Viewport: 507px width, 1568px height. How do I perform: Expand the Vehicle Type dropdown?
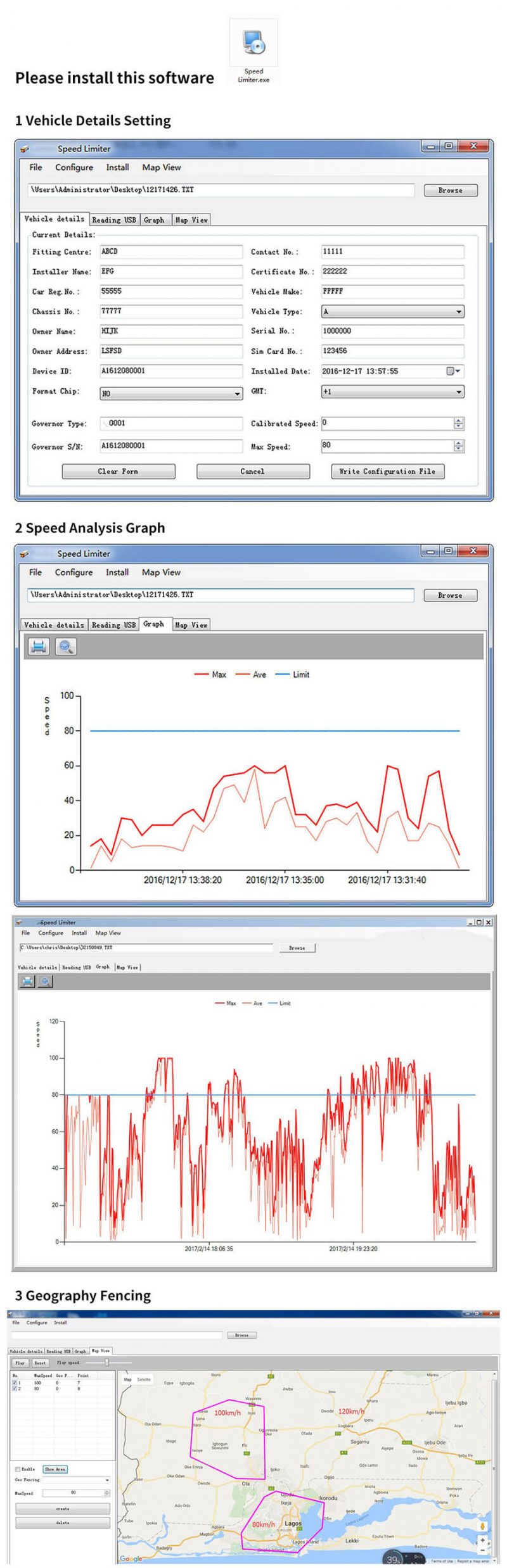click(x=458, y=312)
